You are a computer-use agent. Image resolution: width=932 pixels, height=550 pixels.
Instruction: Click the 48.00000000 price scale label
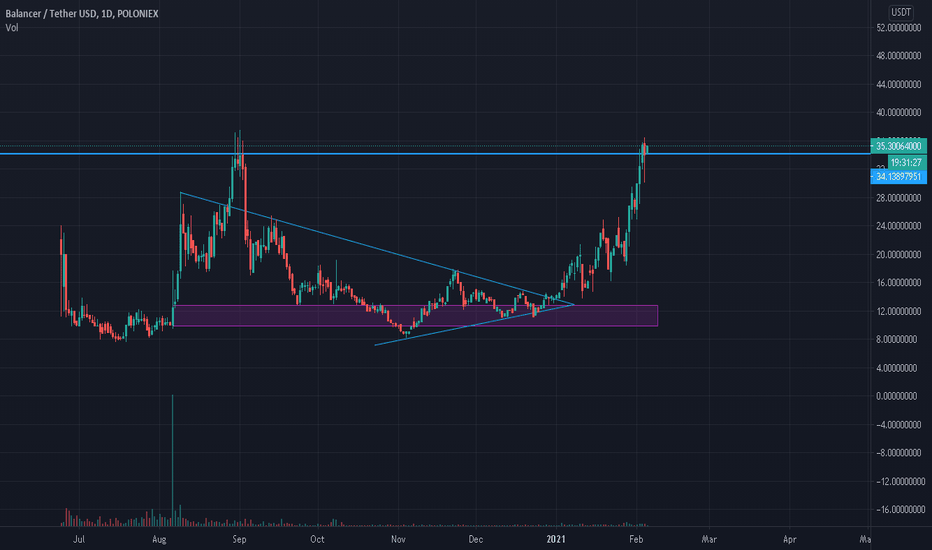tap(898, 56)
